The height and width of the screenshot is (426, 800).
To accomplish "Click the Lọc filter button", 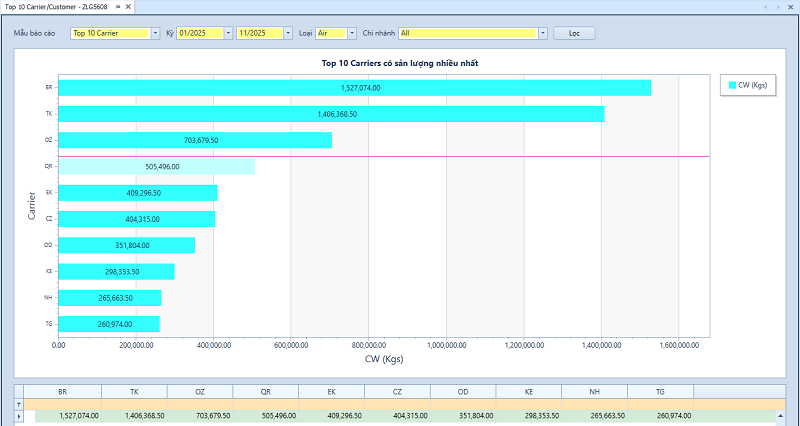I will coord(574,33).
